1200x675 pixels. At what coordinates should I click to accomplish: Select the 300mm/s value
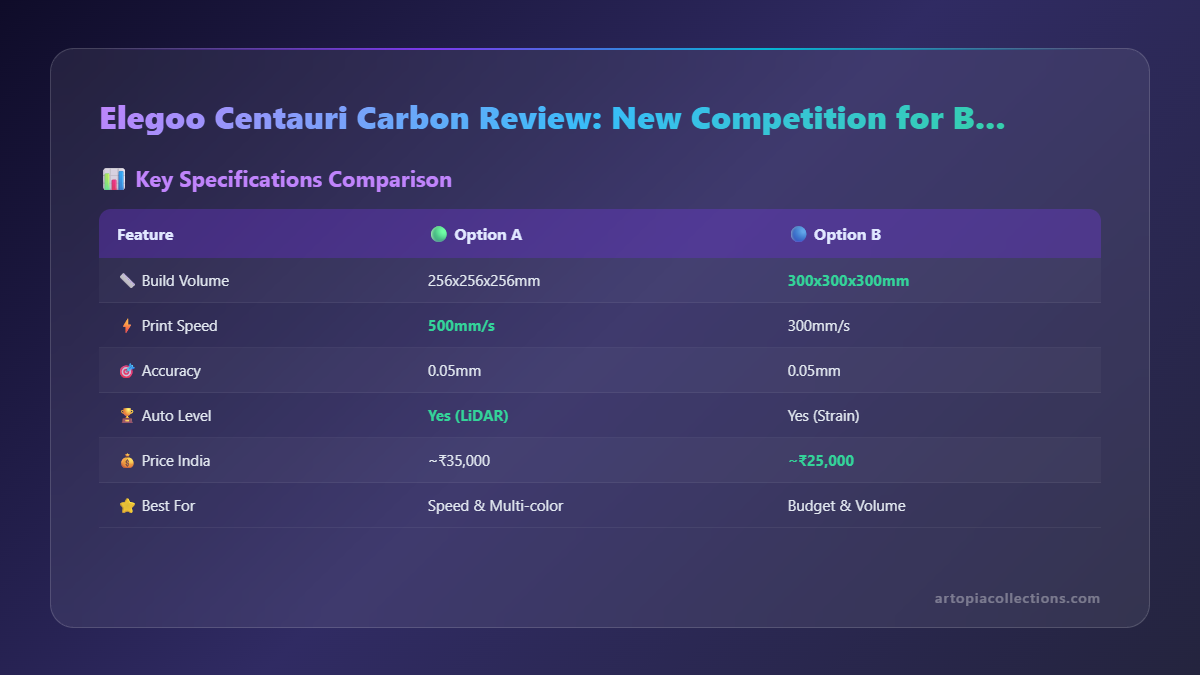pyautogui.click(x=819, y=326)
